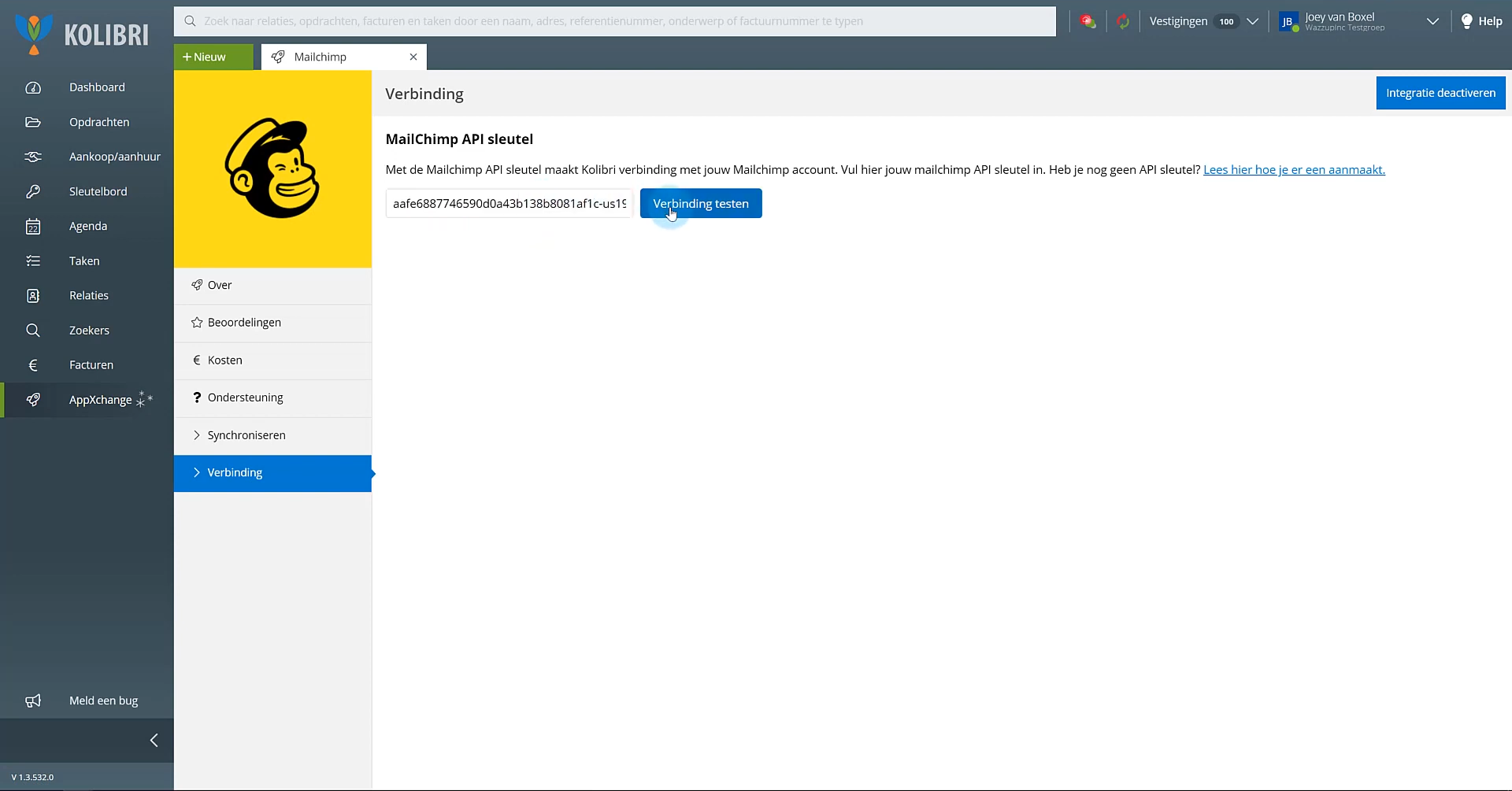The width and height of the screenshot is (1512, 791).
Task: Click the Opdrachten label in sidebar
Action: (x=99, y=122)
